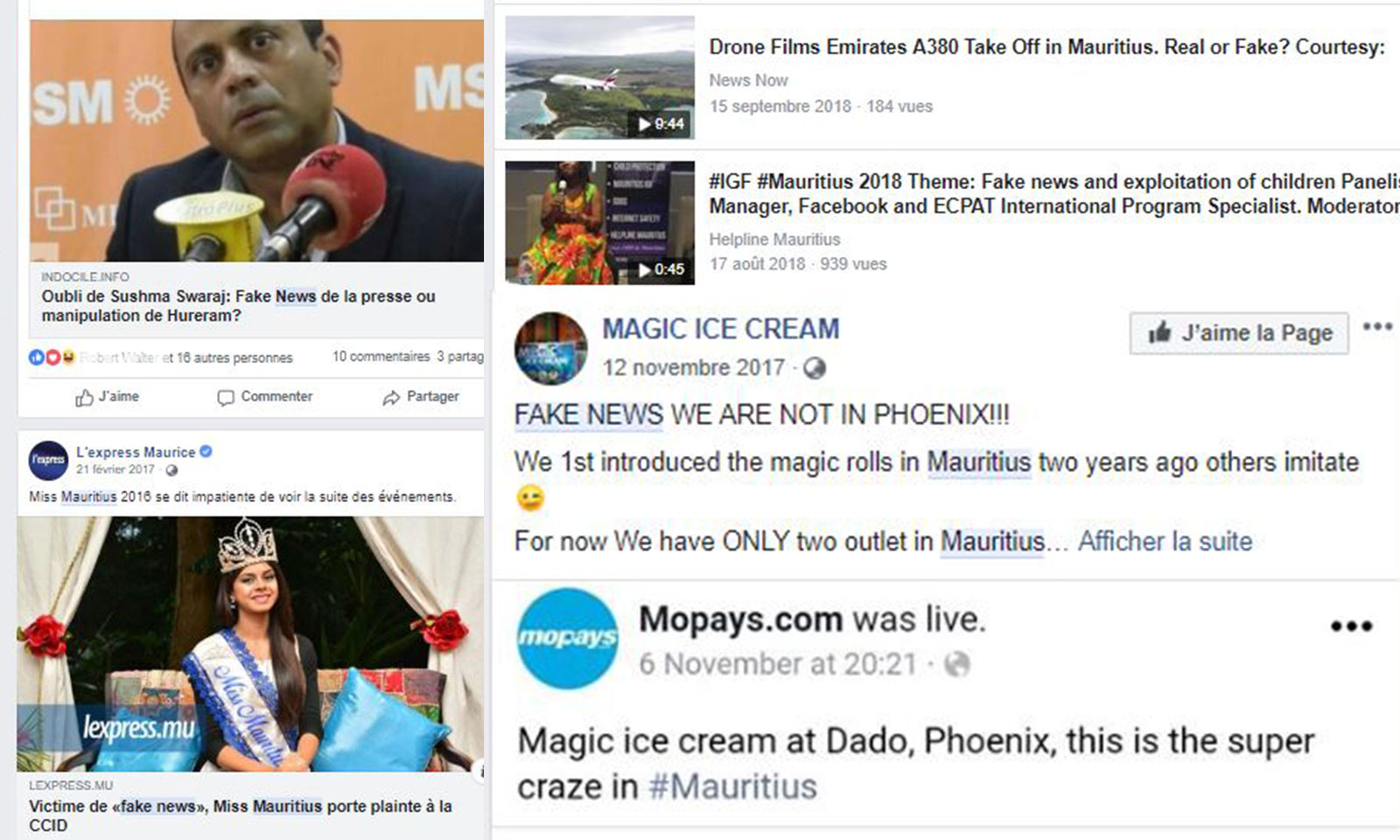Click the L'express Maurice page name
This screenshot has height=840, width=1400.
pyautogui.click(x=136, y=452)
